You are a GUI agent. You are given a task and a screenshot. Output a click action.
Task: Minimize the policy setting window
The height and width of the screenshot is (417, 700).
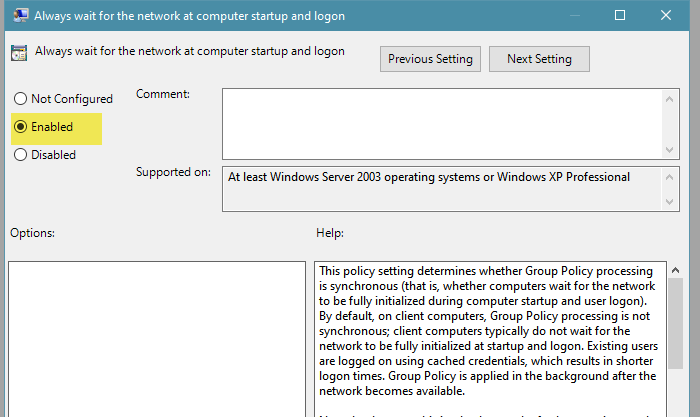(573, 15)
